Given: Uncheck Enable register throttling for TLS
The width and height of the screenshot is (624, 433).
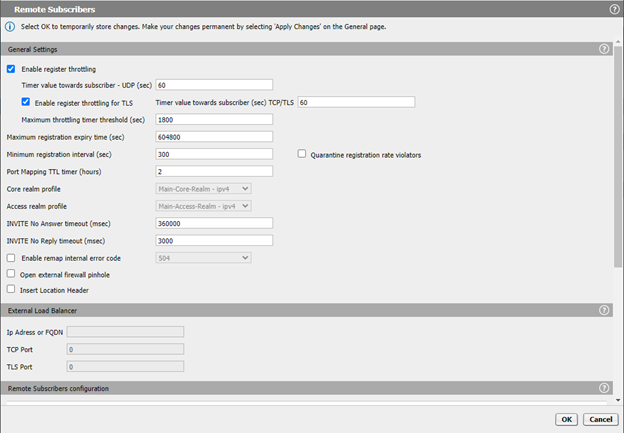Looking at the screenshot, I should (x=26, y=102).
